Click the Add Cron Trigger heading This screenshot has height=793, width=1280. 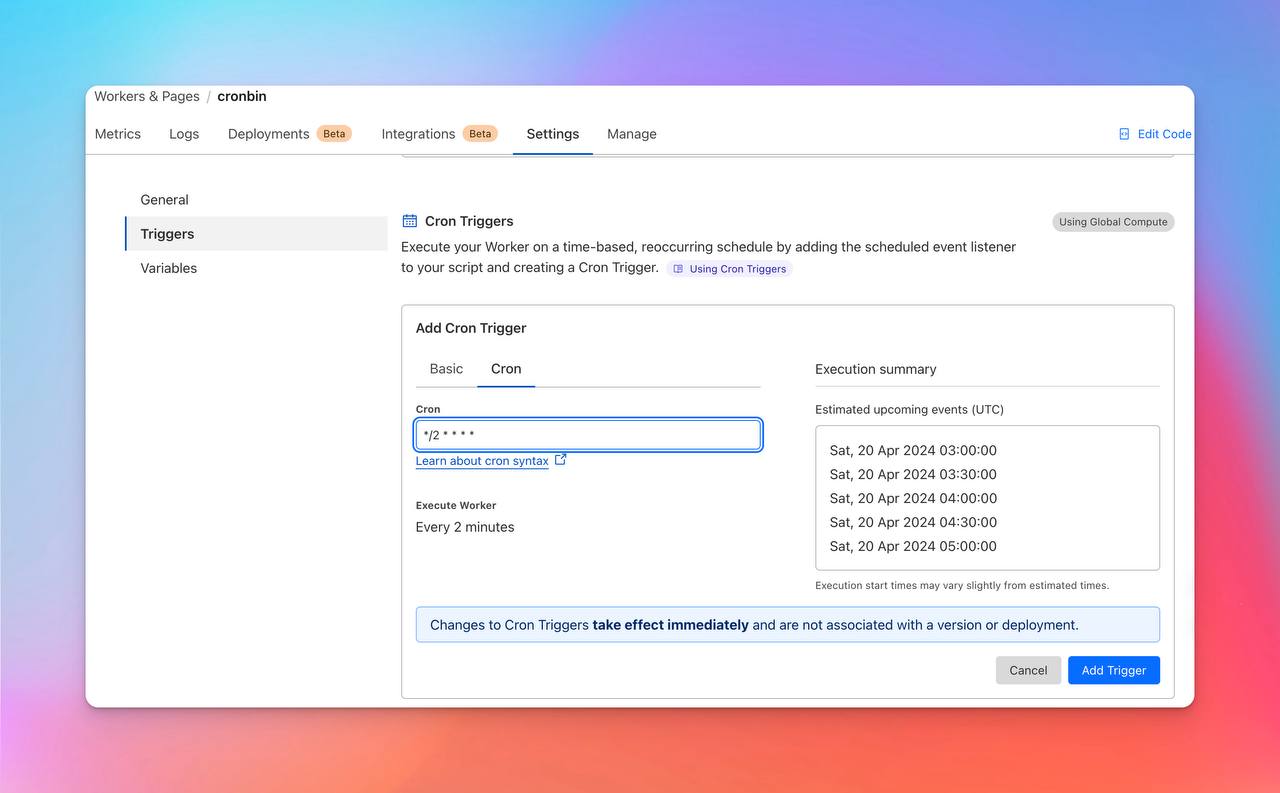pos(471,328)
